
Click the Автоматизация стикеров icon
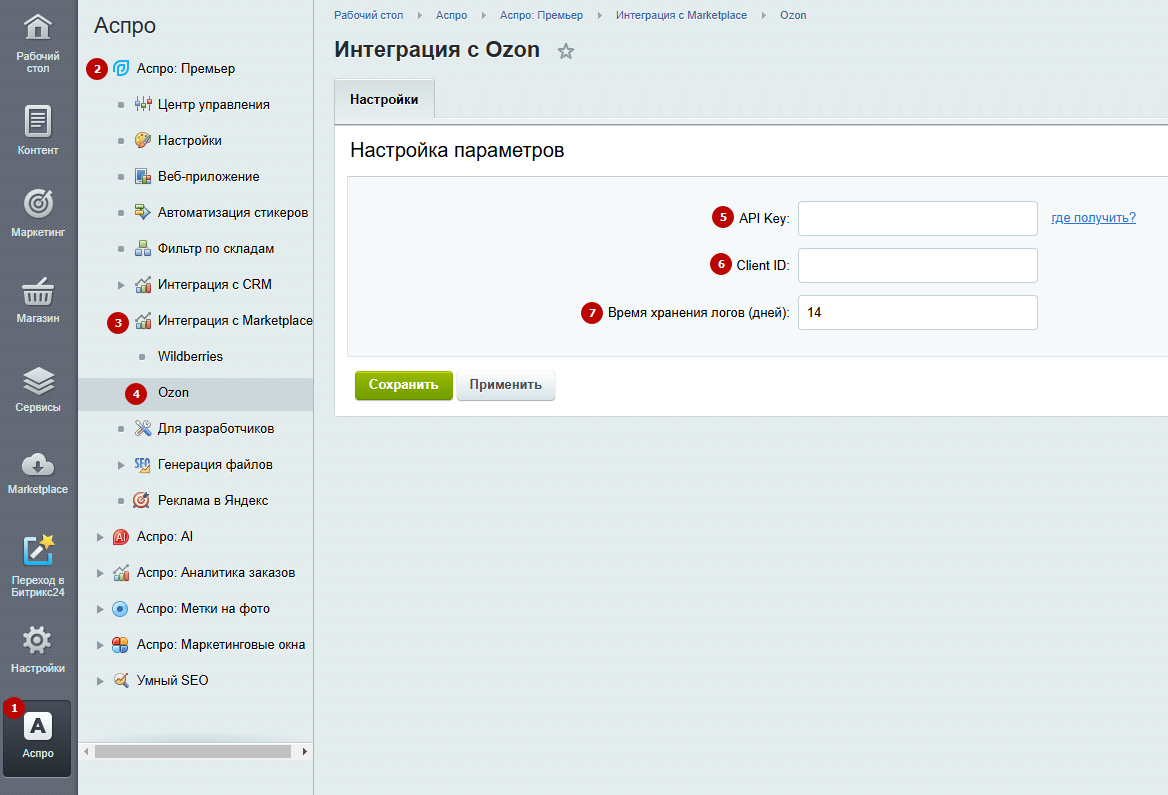(143, 212)
